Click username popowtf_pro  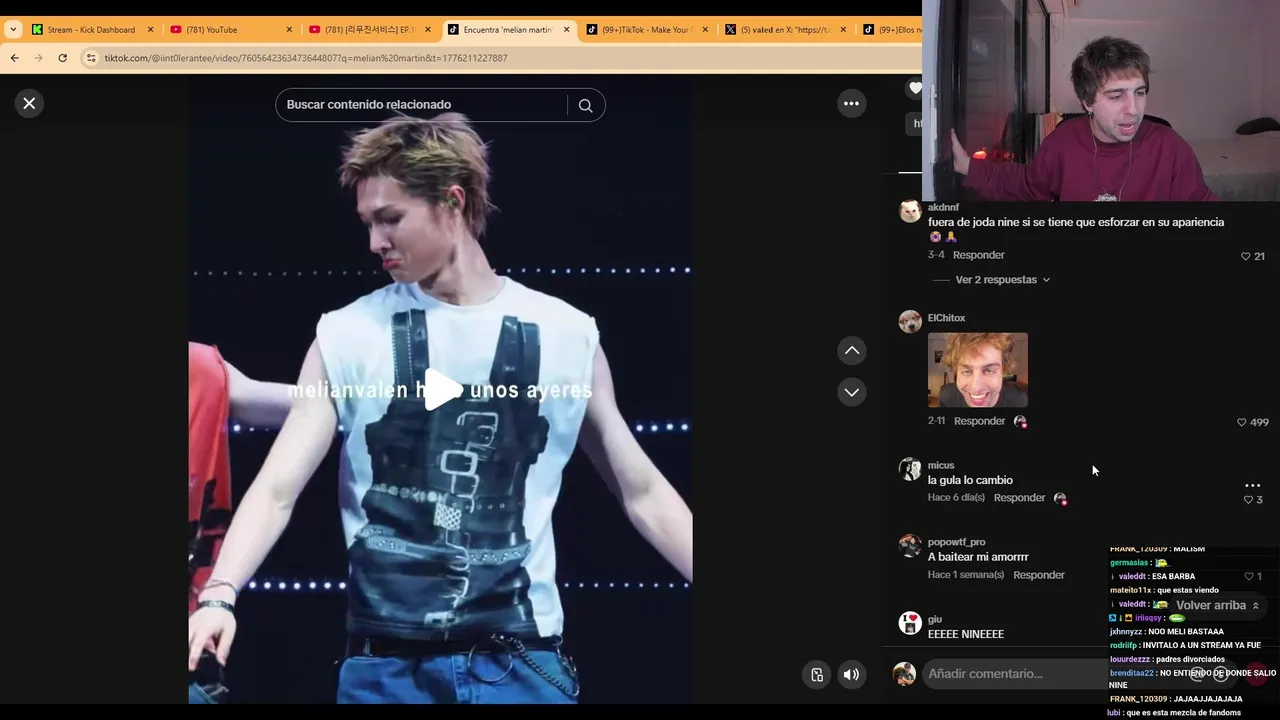[956, 542]
